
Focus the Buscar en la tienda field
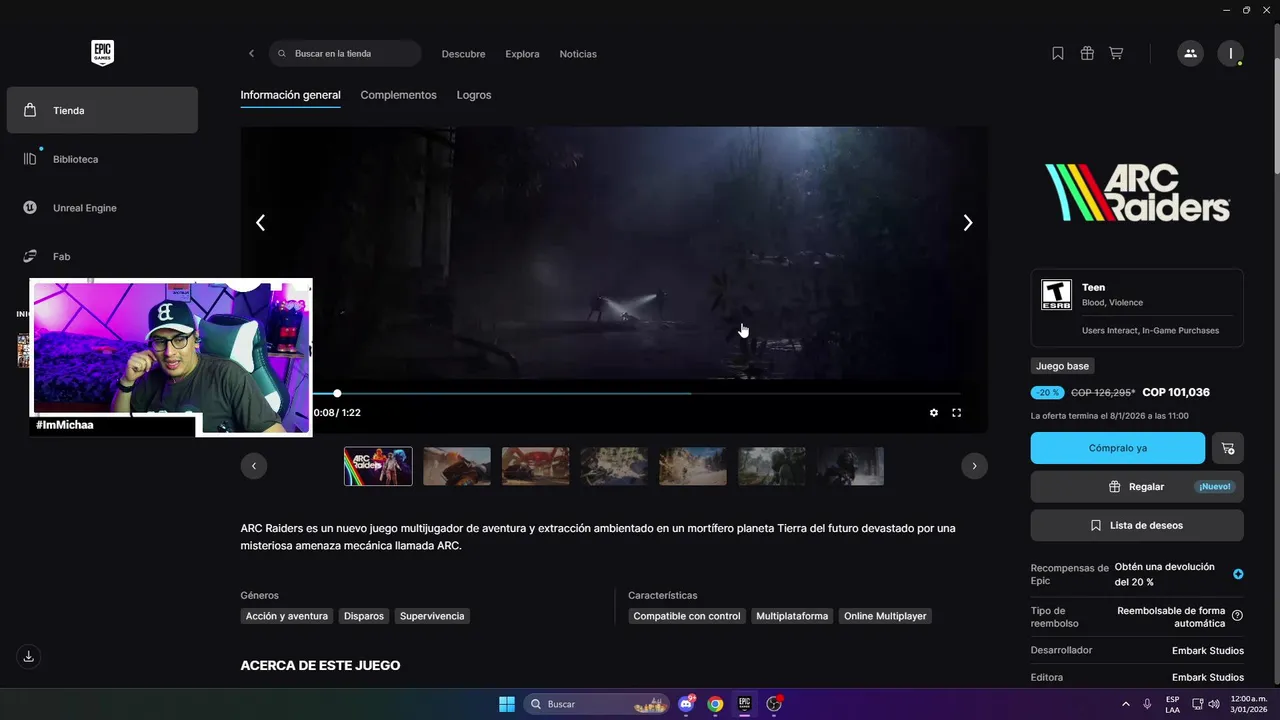tap(345, 54)
